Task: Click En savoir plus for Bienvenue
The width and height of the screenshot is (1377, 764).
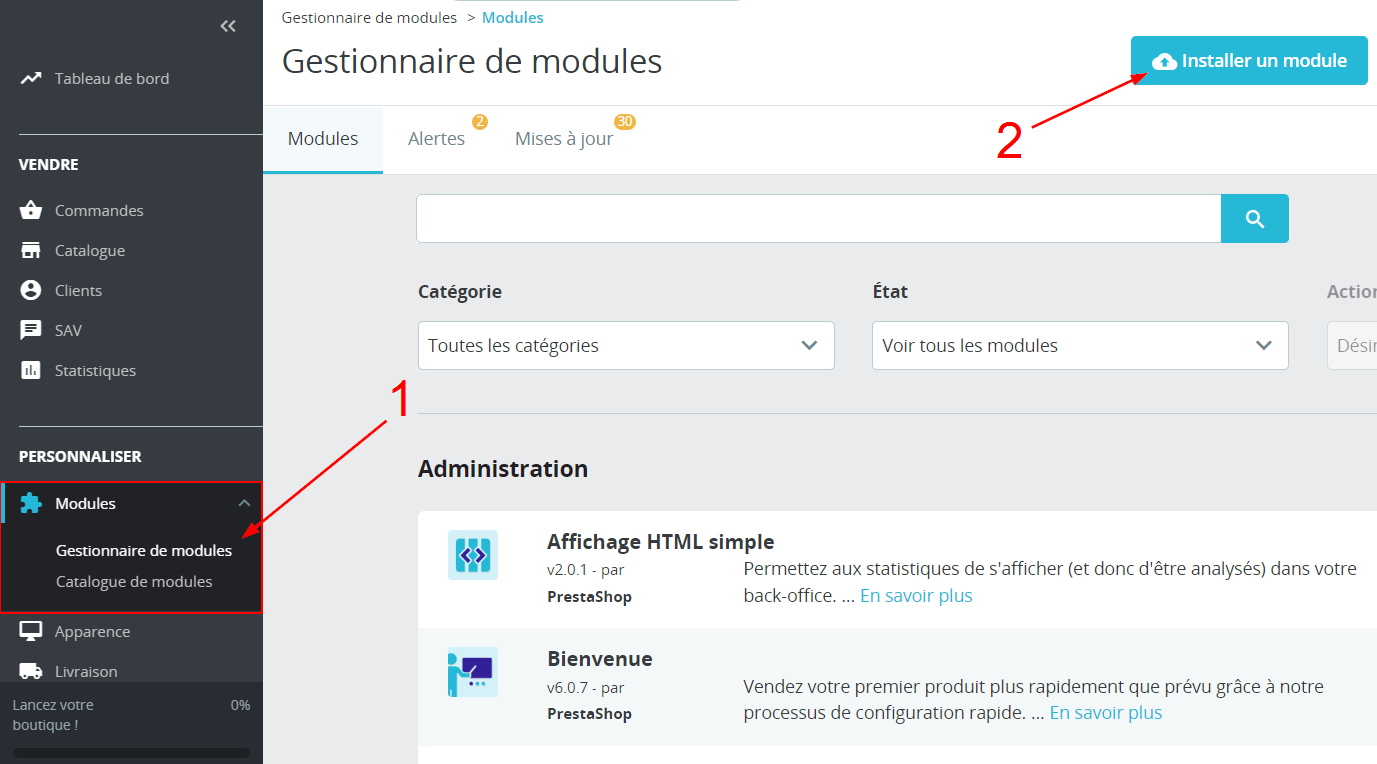Action: (x=1105, y=713)
